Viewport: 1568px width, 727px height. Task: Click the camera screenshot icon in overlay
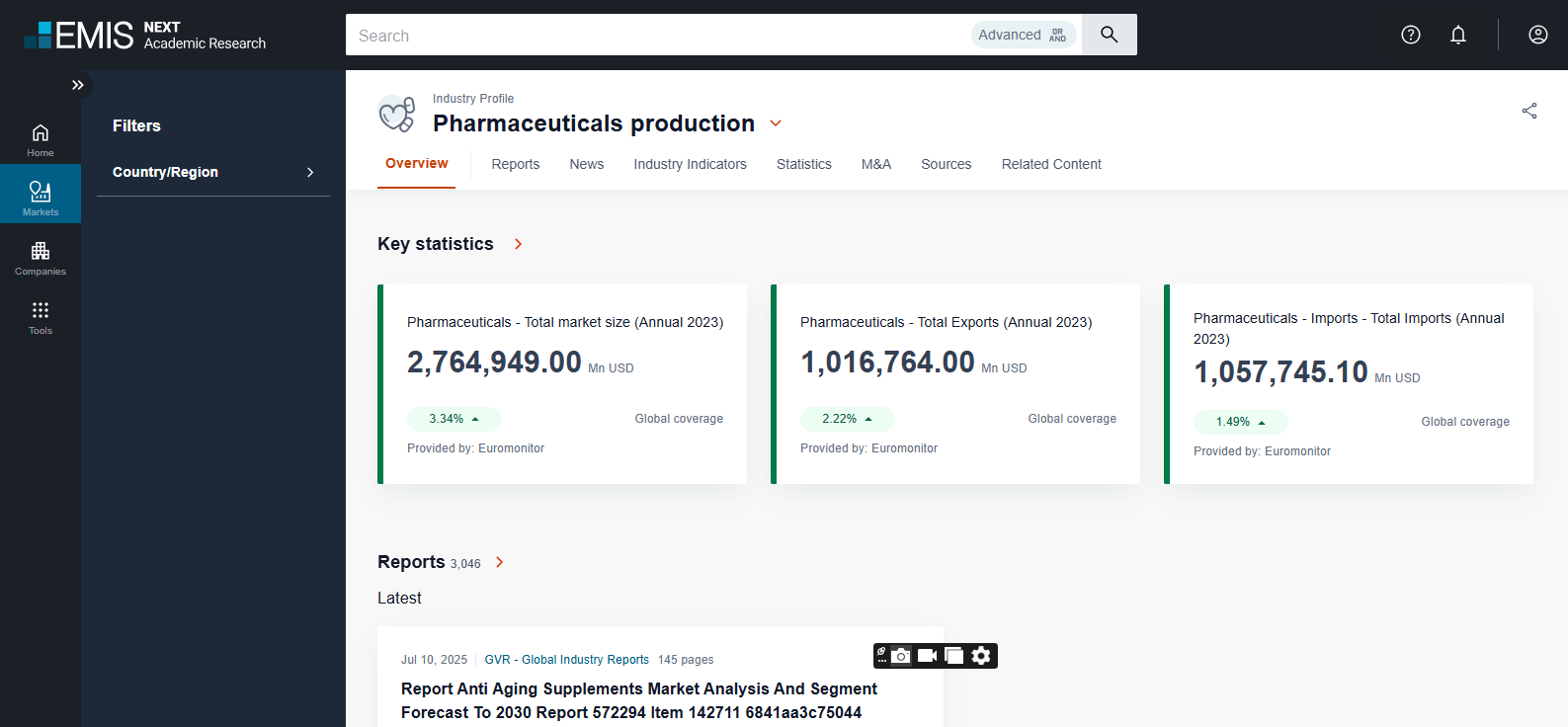click(901, 656)
